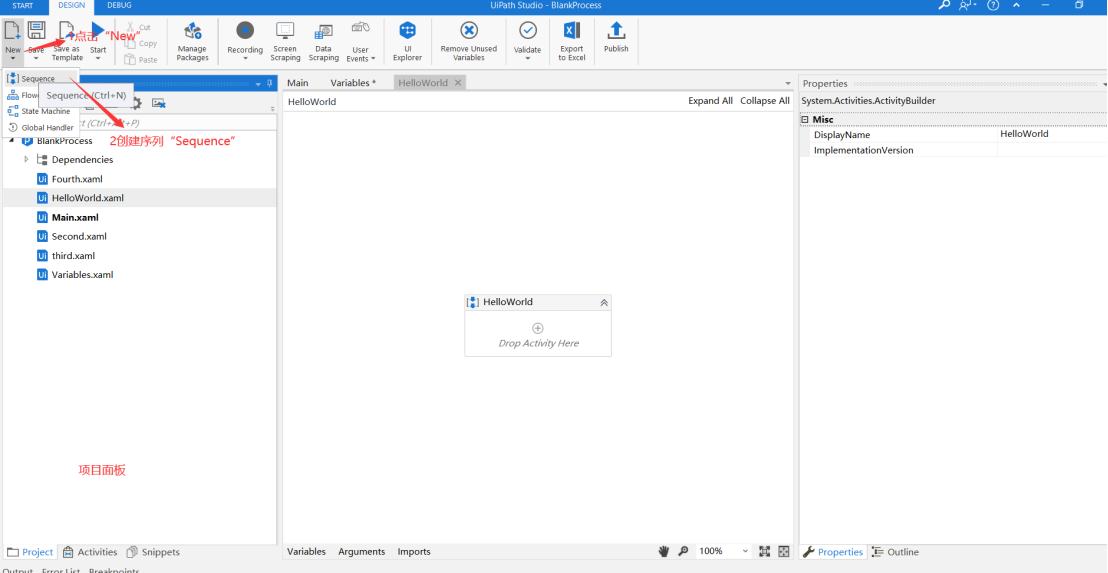Select State Machine from the New menu
The image size is (1108, 573).
click(39, 111)
